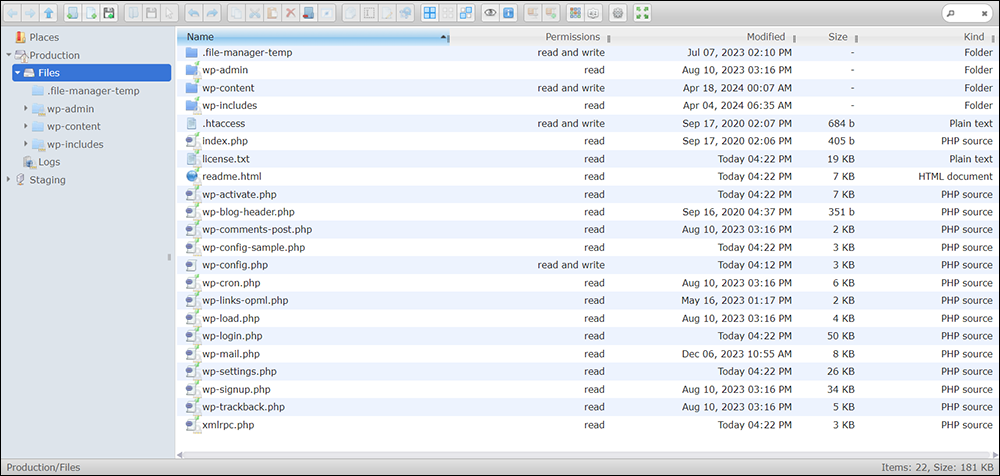Click the Extract archive toolbar icon
Image resolution: width=1000 pixels, height=476 pixels.
[x=532, y=12]
